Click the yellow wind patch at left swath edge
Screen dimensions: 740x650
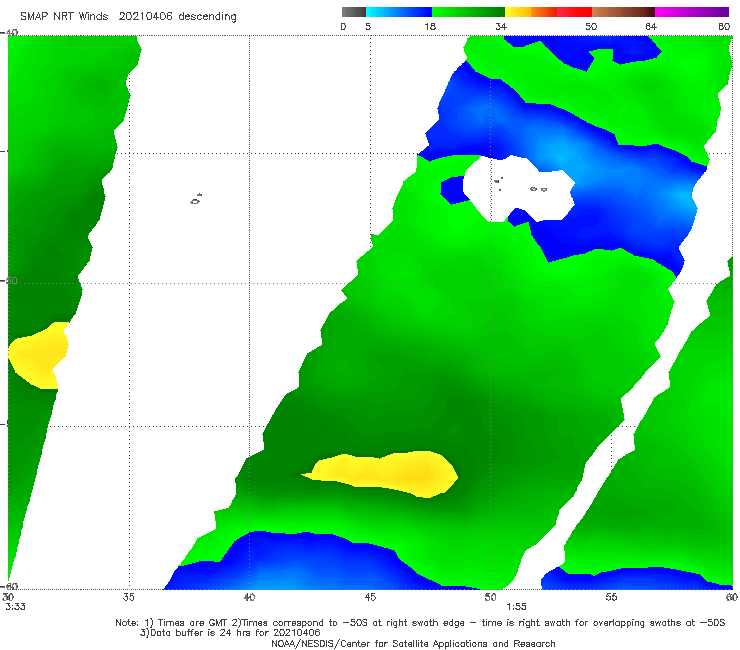pos(38,355)
